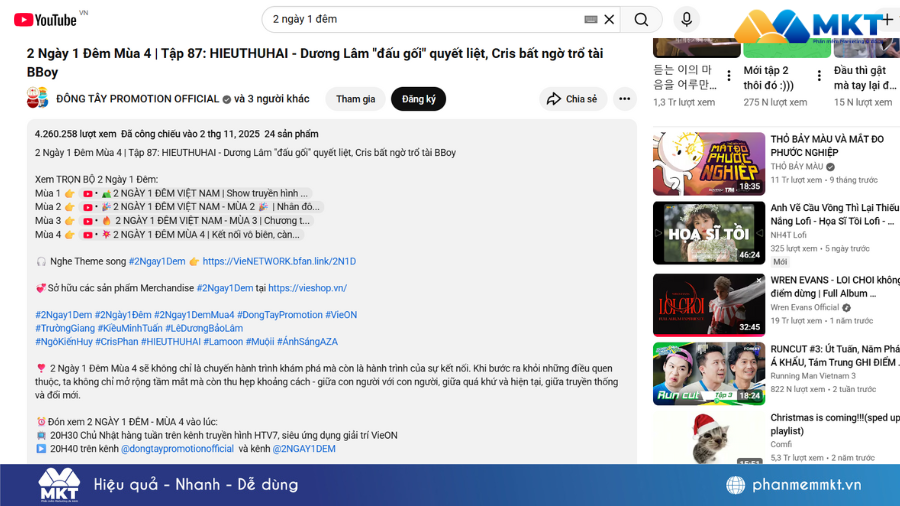Open the Mùa 3 playlist link
Screen dimensions: 900x506
[197, 220]
